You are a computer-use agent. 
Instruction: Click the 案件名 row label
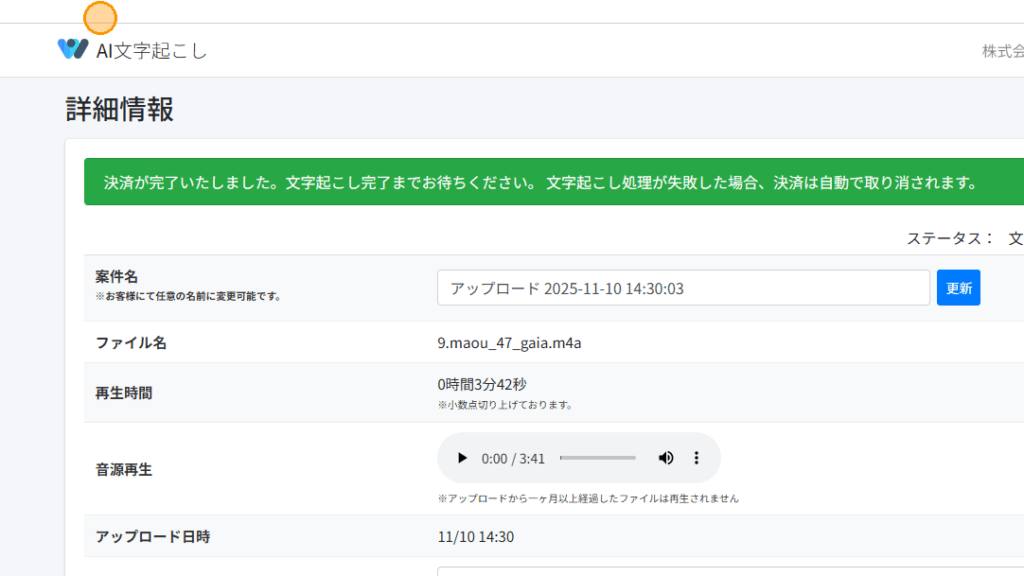point(116,275)
